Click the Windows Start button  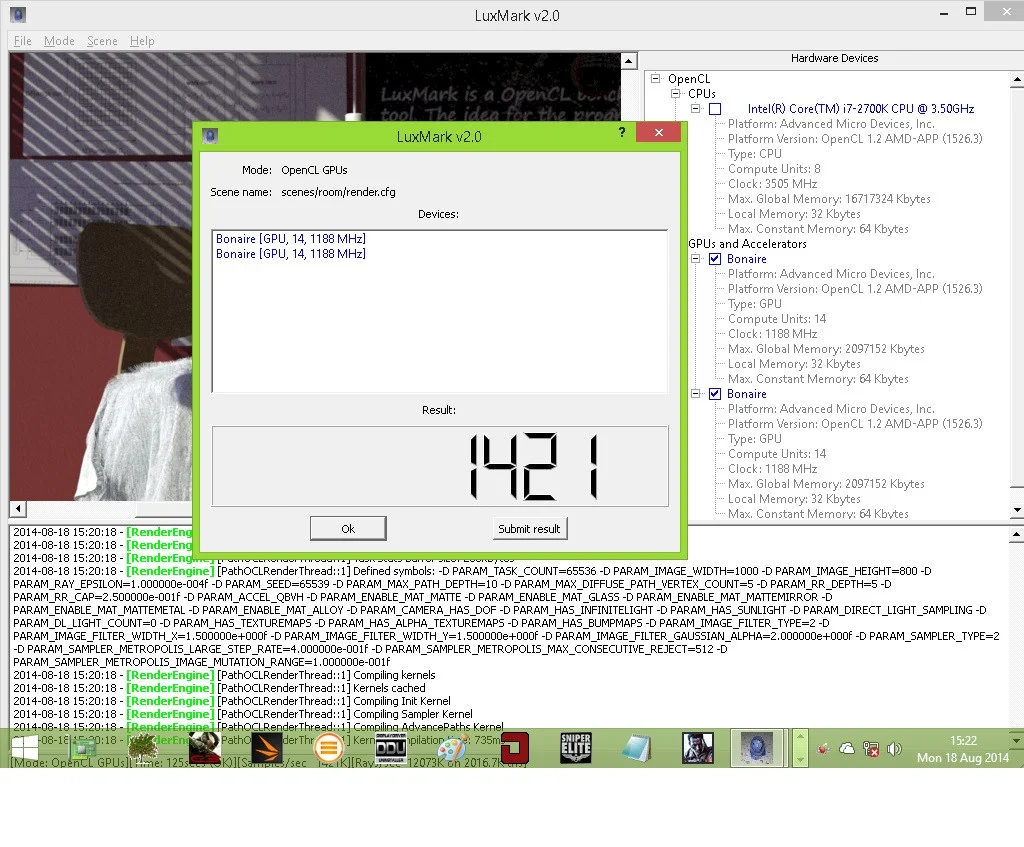click(x=24, y=748)
